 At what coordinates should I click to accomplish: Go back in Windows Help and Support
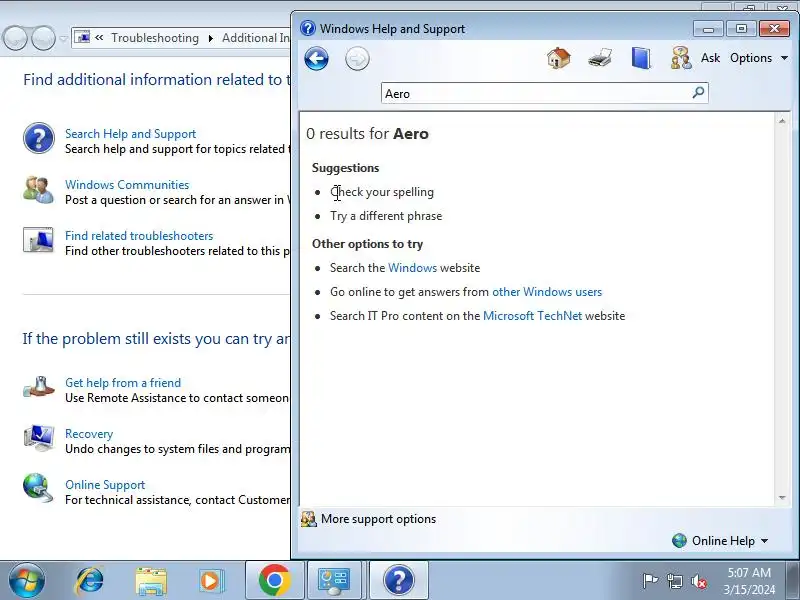pos(316,59)
